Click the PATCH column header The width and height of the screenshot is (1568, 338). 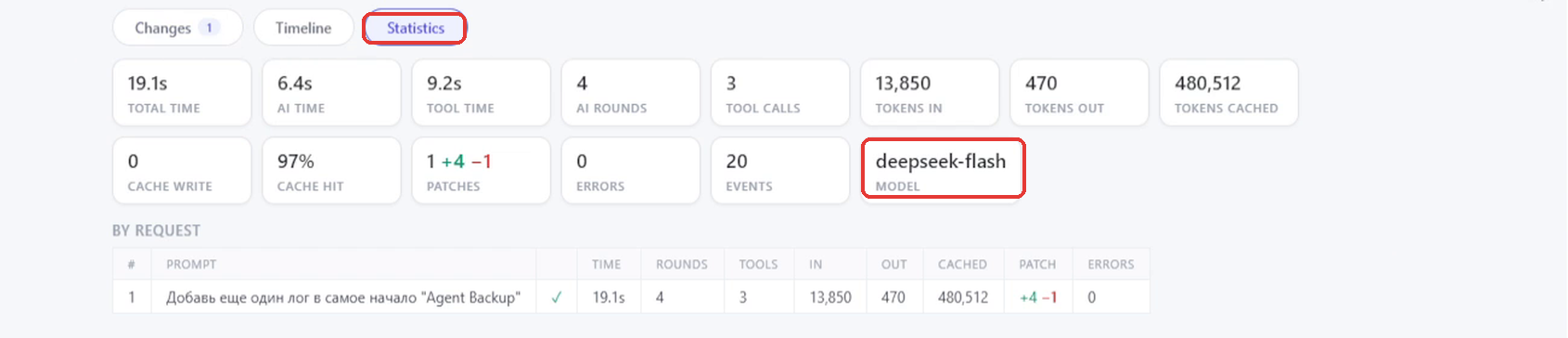click(x=1037, y=265)
